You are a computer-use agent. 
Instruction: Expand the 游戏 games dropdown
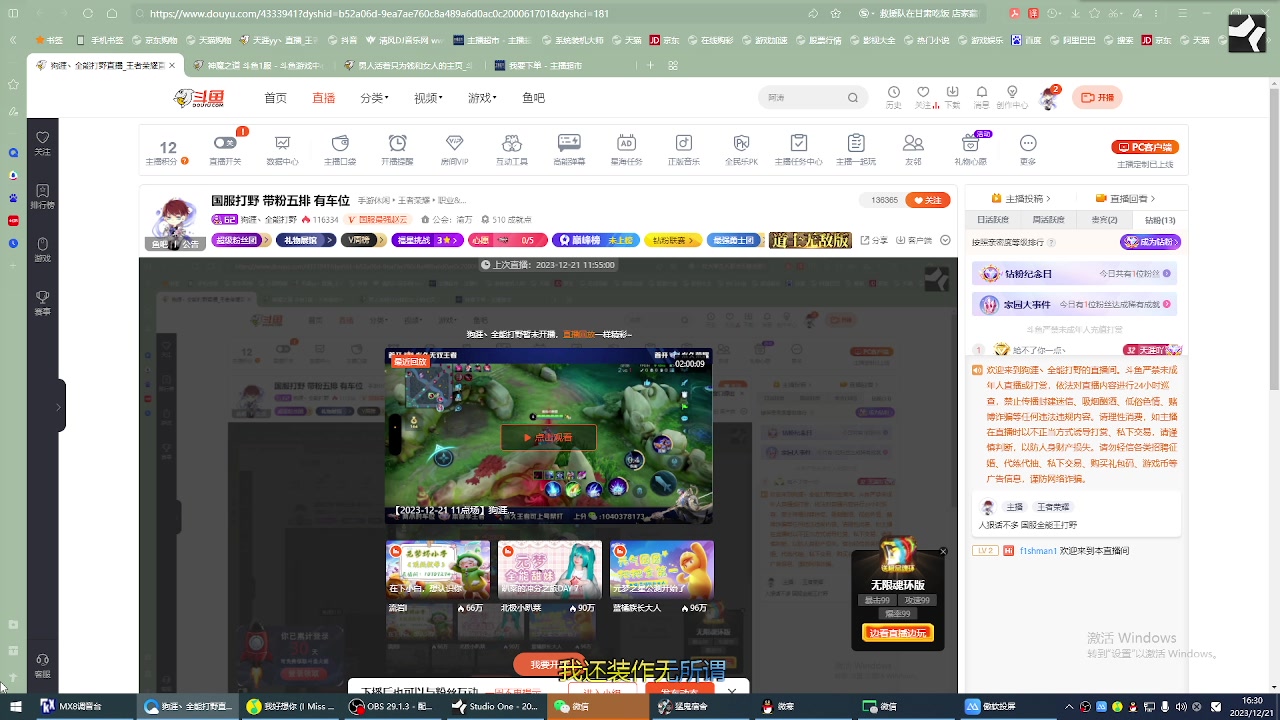[x=482, y=98]
